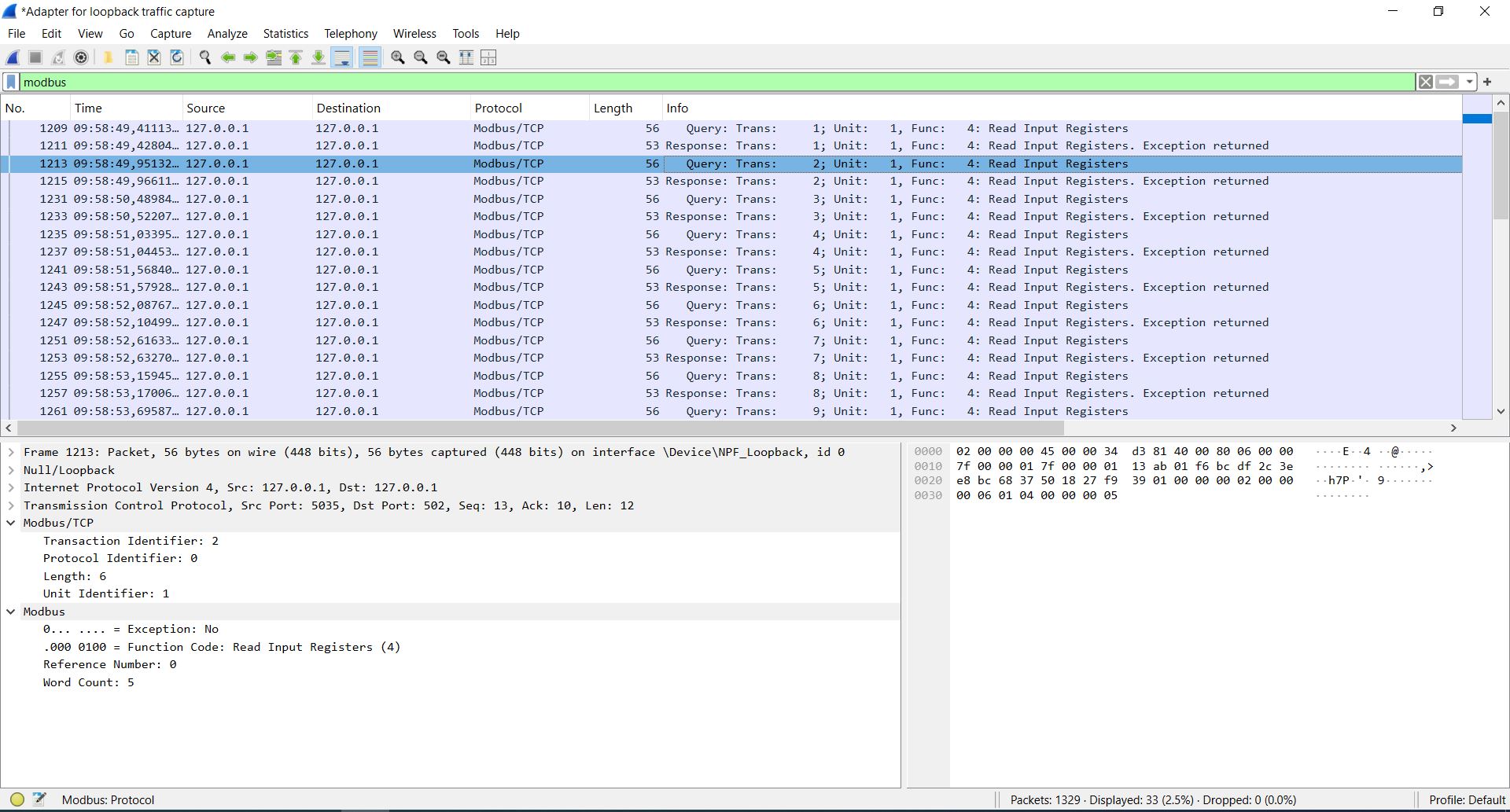
Task: Toggle auto-scroll during live capture
Action: 341,57
